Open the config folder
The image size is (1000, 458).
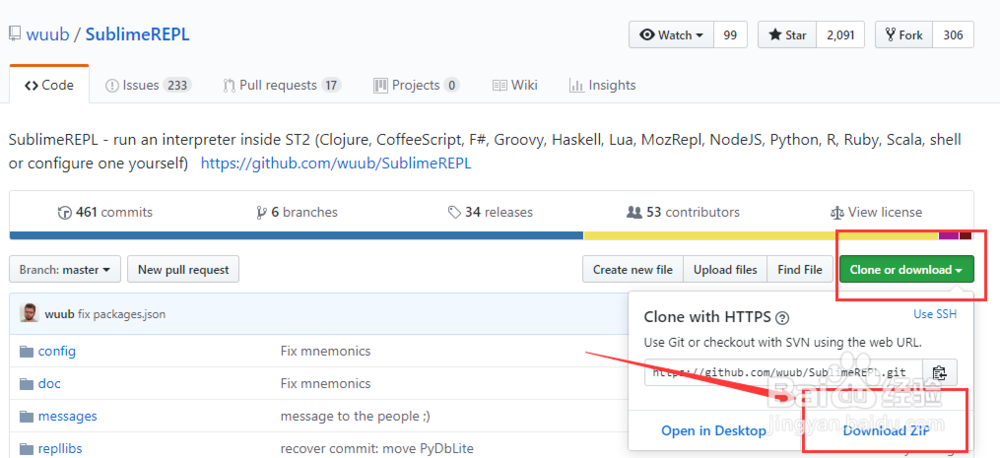pyautogui.click(x=57, y=351)
